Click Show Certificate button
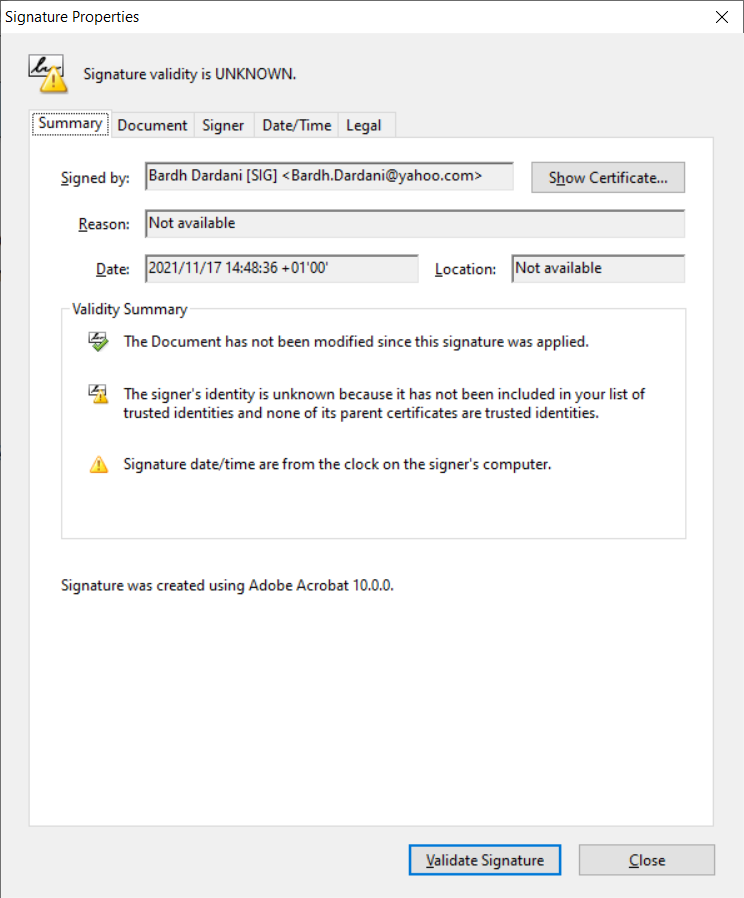Screen dimensions: 744x898 [x=608, y=178]
